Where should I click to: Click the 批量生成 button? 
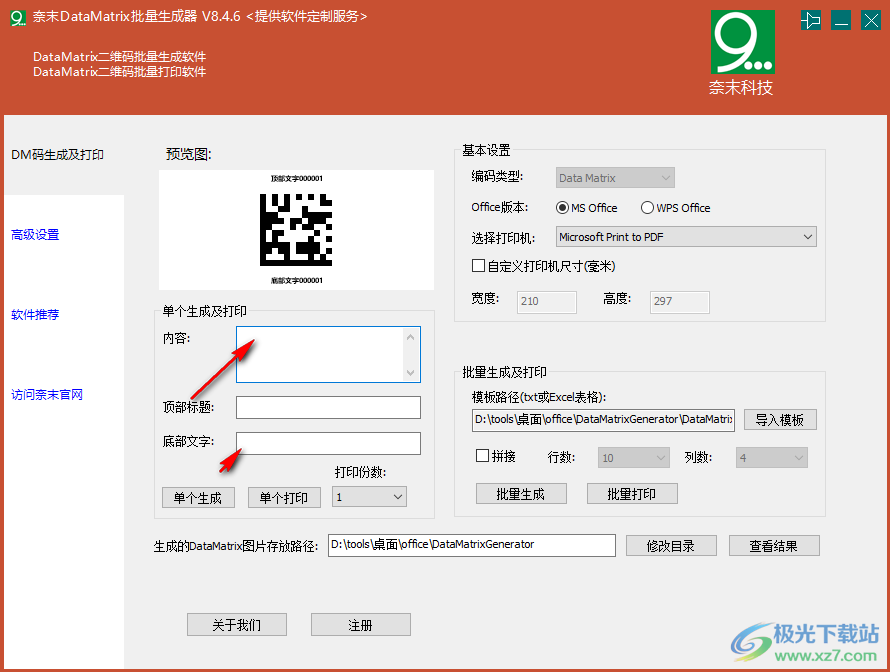tap(521, 494)
